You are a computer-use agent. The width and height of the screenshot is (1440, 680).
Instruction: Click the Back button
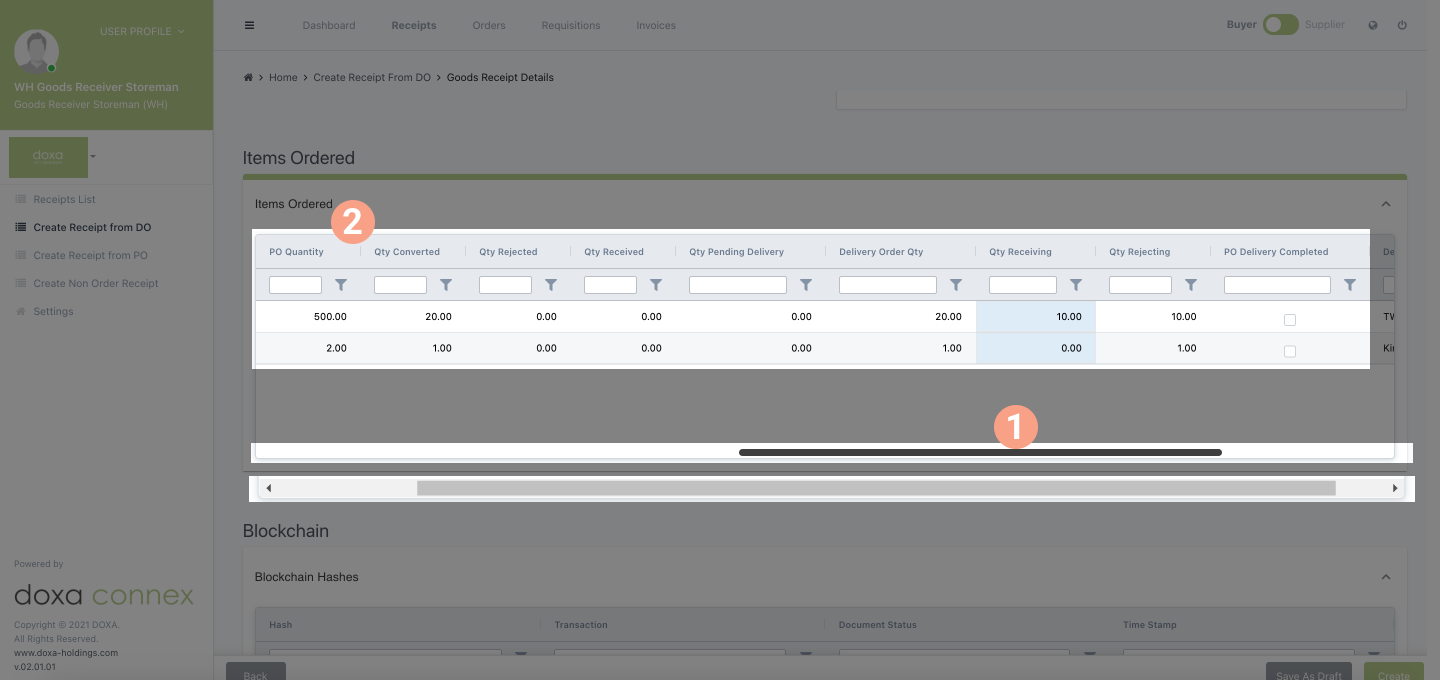[x=256, y=672]
